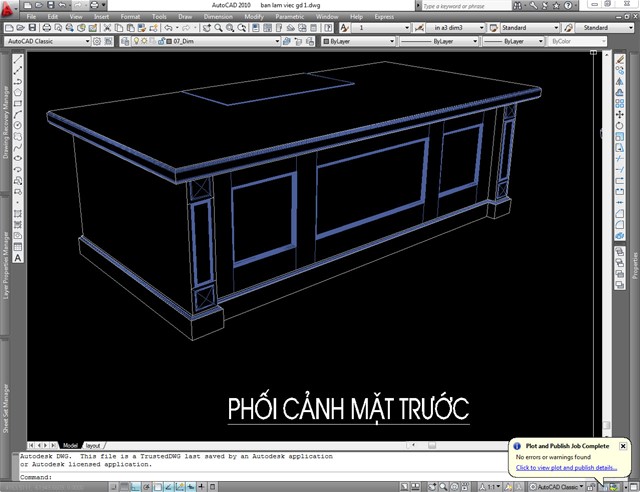Click 'Click to view plot and publish details' link
This screenshot has width=640, height=492.
(566, 468)
